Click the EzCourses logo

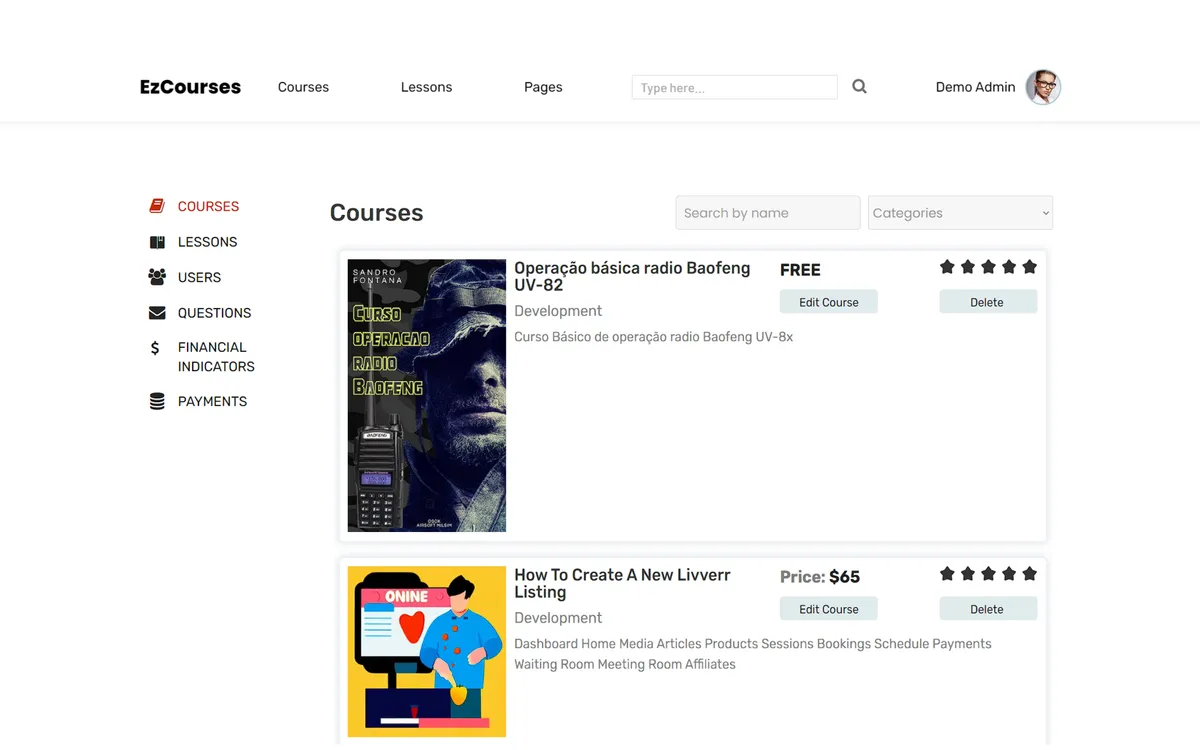tap(190, 87)
